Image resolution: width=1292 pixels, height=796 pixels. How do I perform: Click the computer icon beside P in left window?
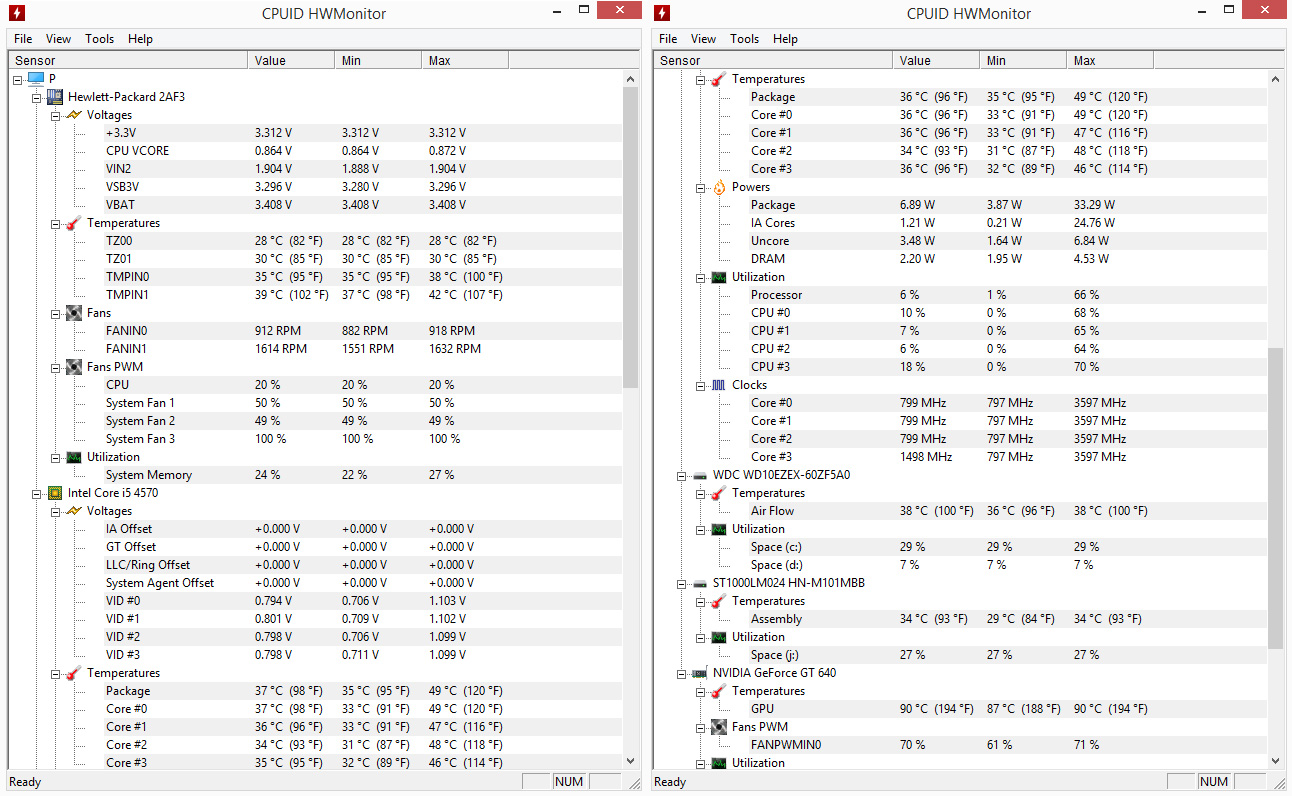[x=36, y=78]
